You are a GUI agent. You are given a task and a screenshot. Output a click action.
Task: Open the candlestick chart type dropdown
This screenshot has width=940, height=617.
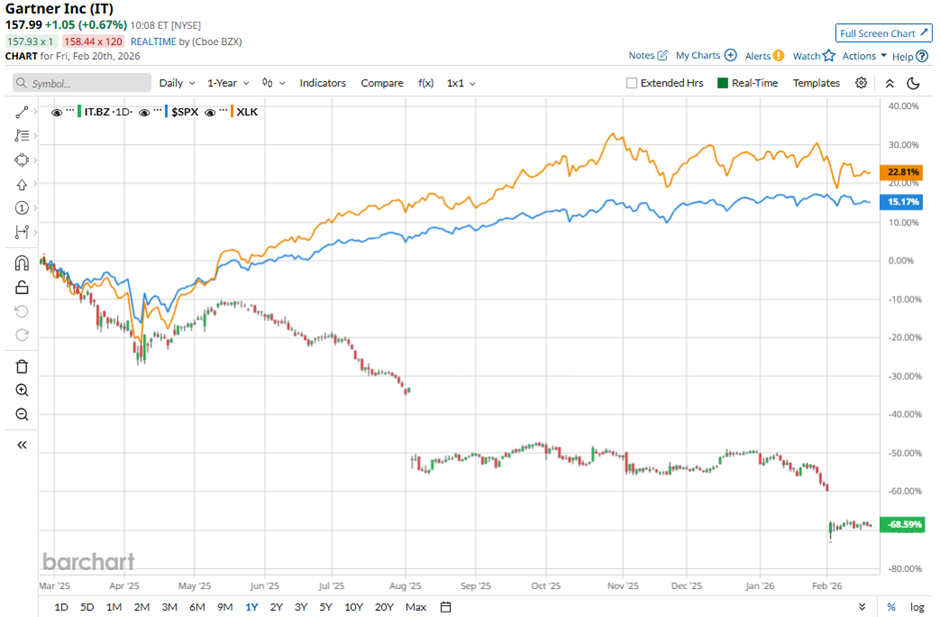point(273,83)
